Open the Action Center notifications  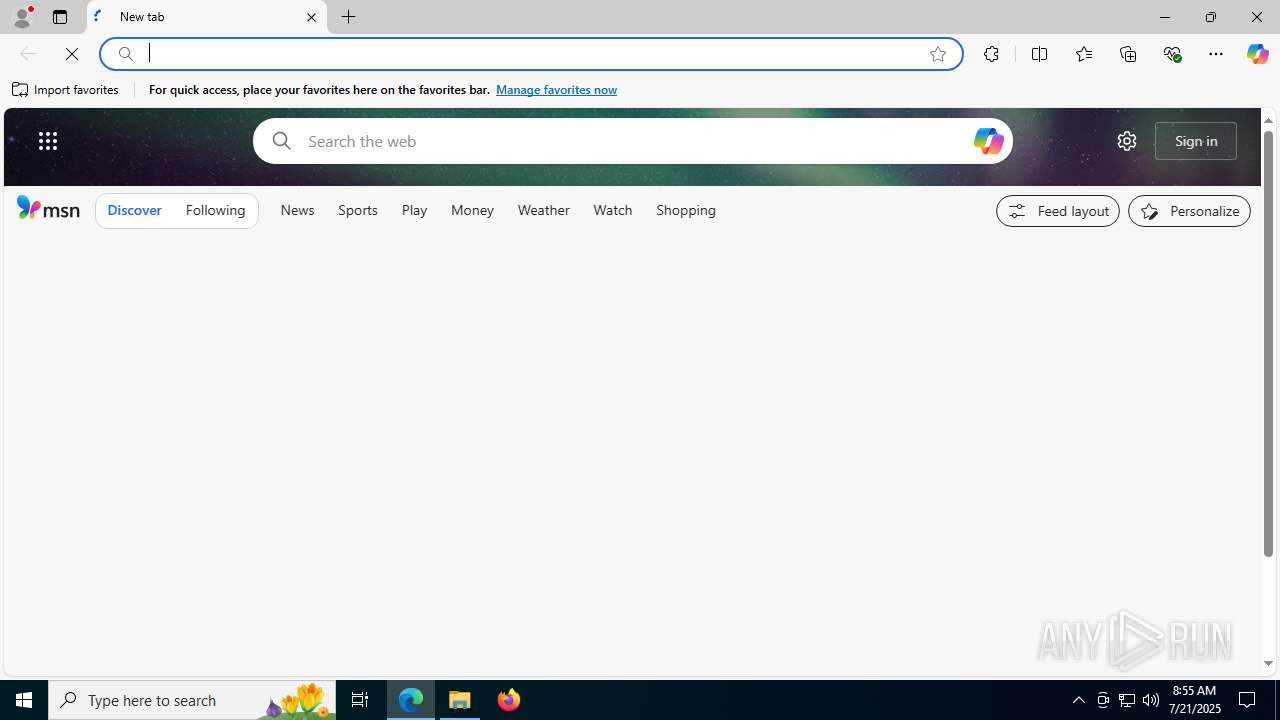[x=1248, y=700]
